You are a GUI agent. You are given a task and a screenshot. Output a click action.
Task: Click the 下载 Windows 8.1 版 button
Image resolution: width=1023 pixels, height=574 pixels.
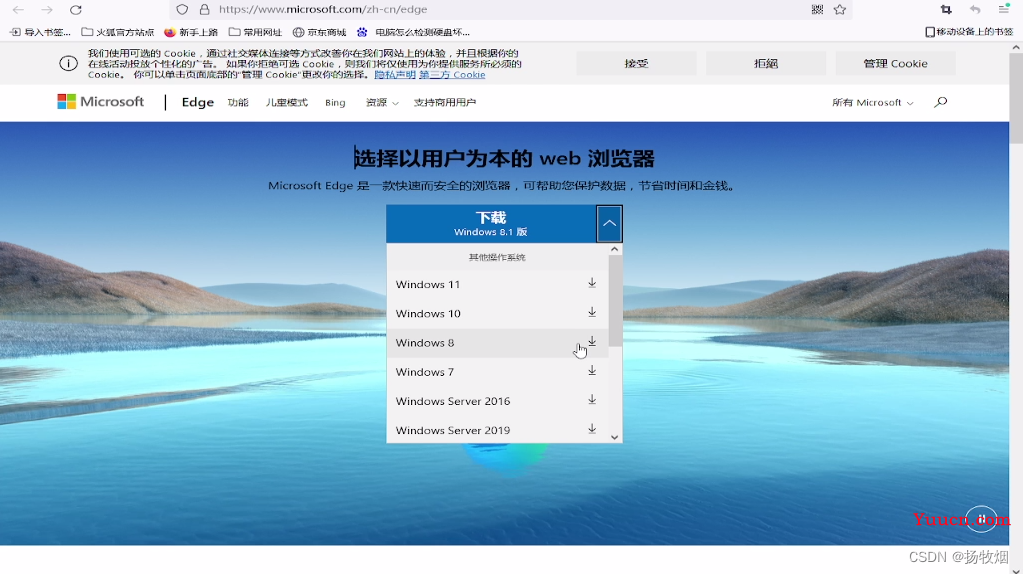click(491, 224)
